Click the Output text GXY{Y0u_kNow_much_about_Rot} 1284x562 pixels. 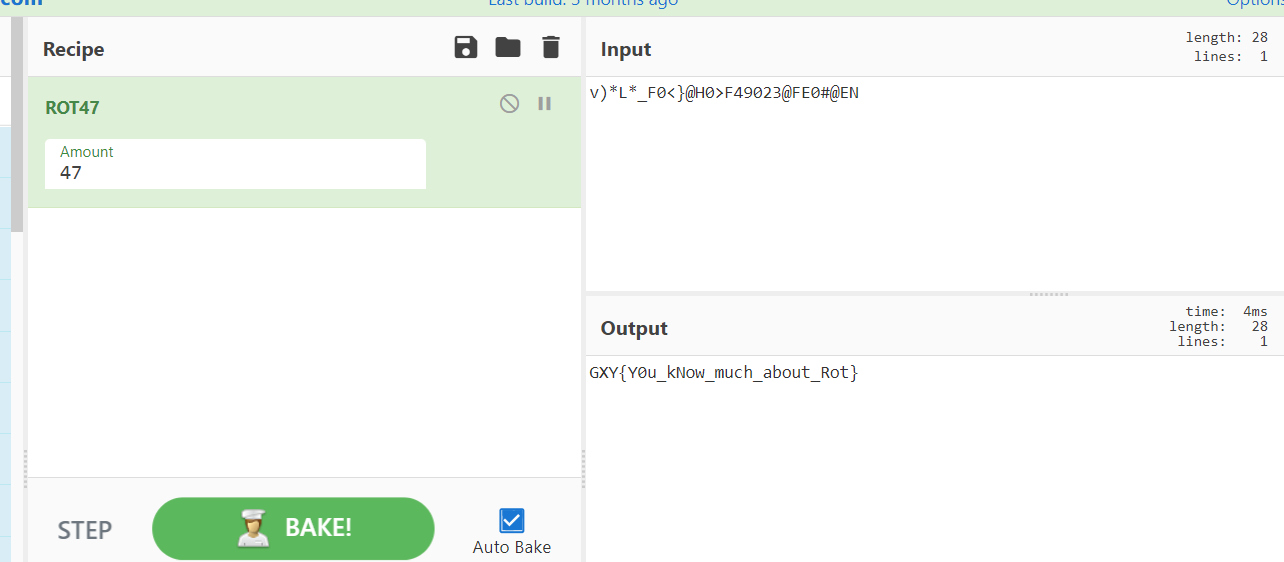[724, 373]
